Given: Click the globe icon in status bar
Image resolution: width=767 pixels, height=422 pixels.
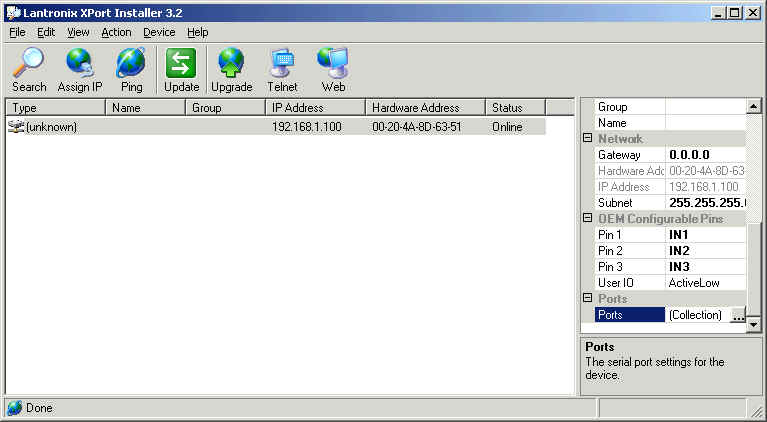Looking at the screenshot, I should (x=15, y=408).
